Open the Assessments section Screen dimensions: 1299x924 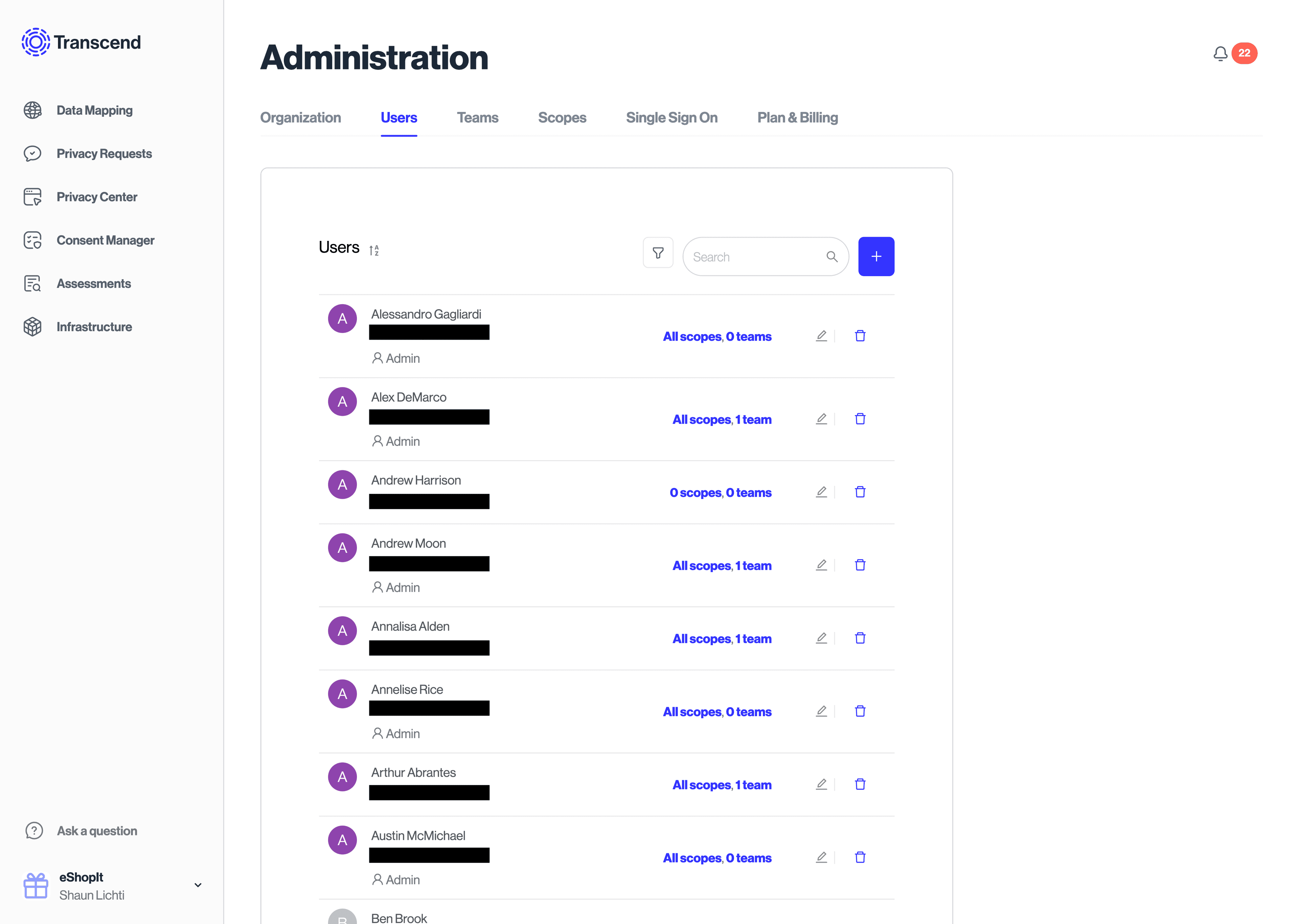click(x=94, y=283)
